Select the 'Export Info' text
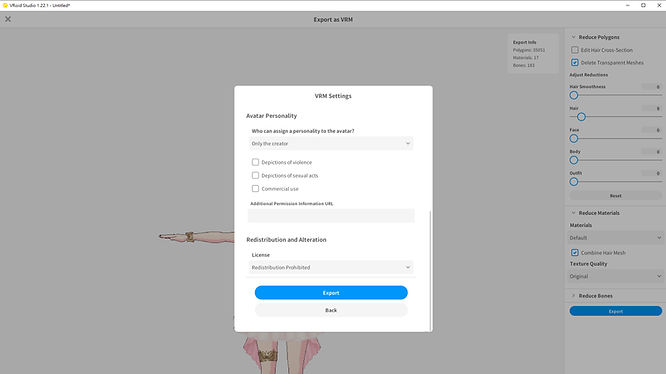The image size is (666, 374). click(x=525, y=42)
